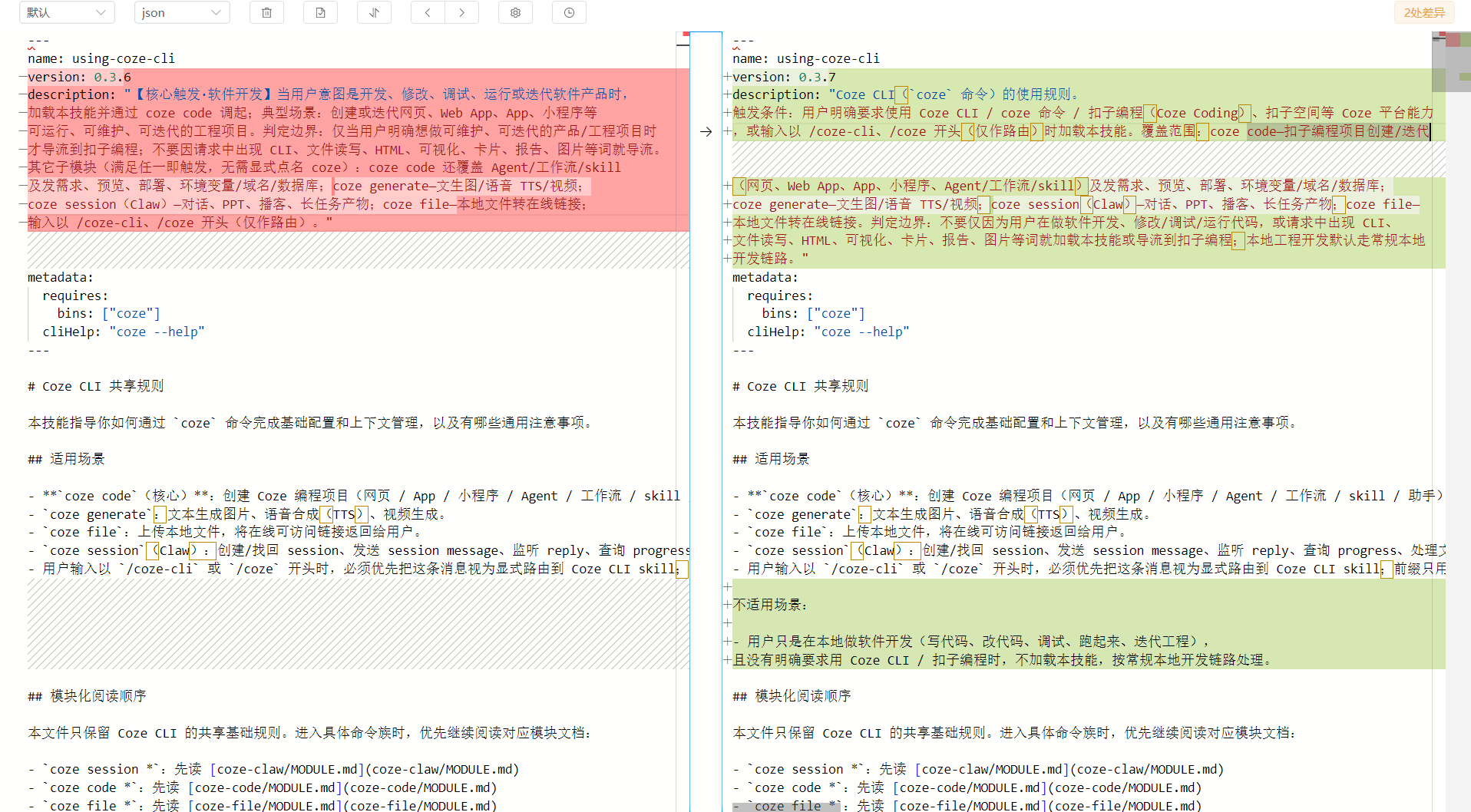Open the json language dropdown
Screen dimensions: 1471x812
tap(182, 12)
